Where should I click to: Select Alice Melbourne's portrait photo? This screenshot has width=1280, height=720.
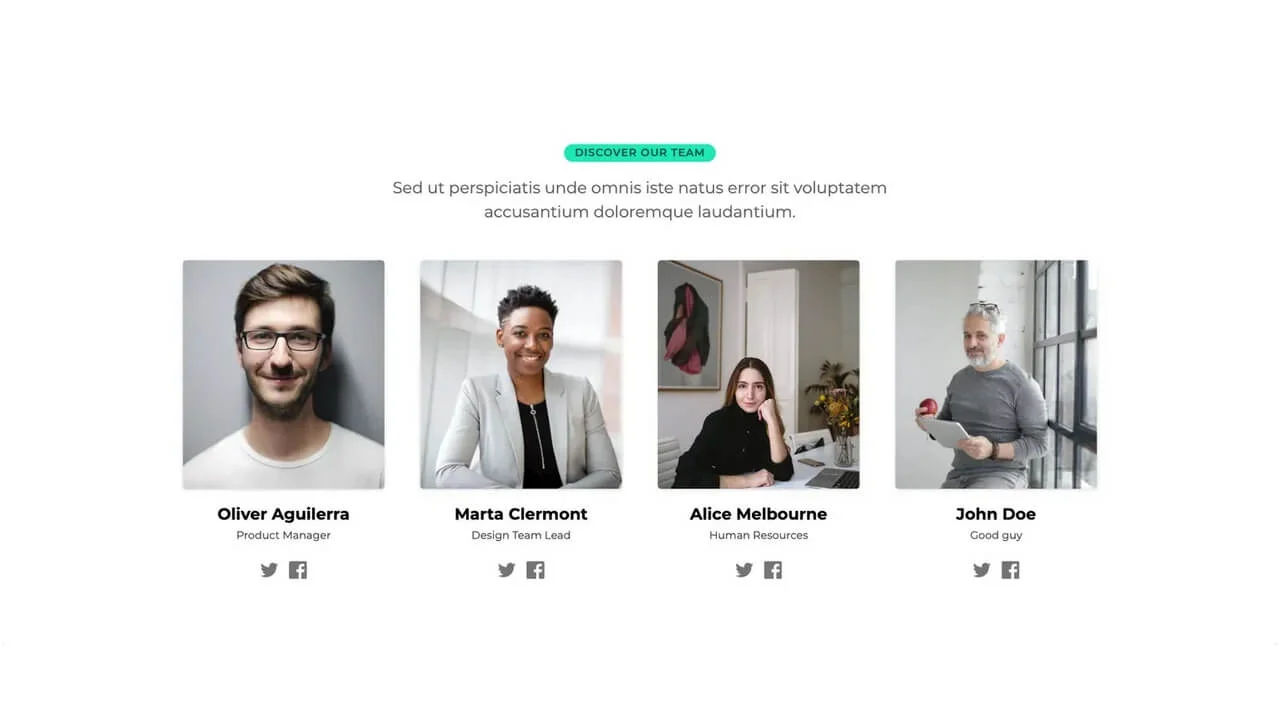point(758,375)
